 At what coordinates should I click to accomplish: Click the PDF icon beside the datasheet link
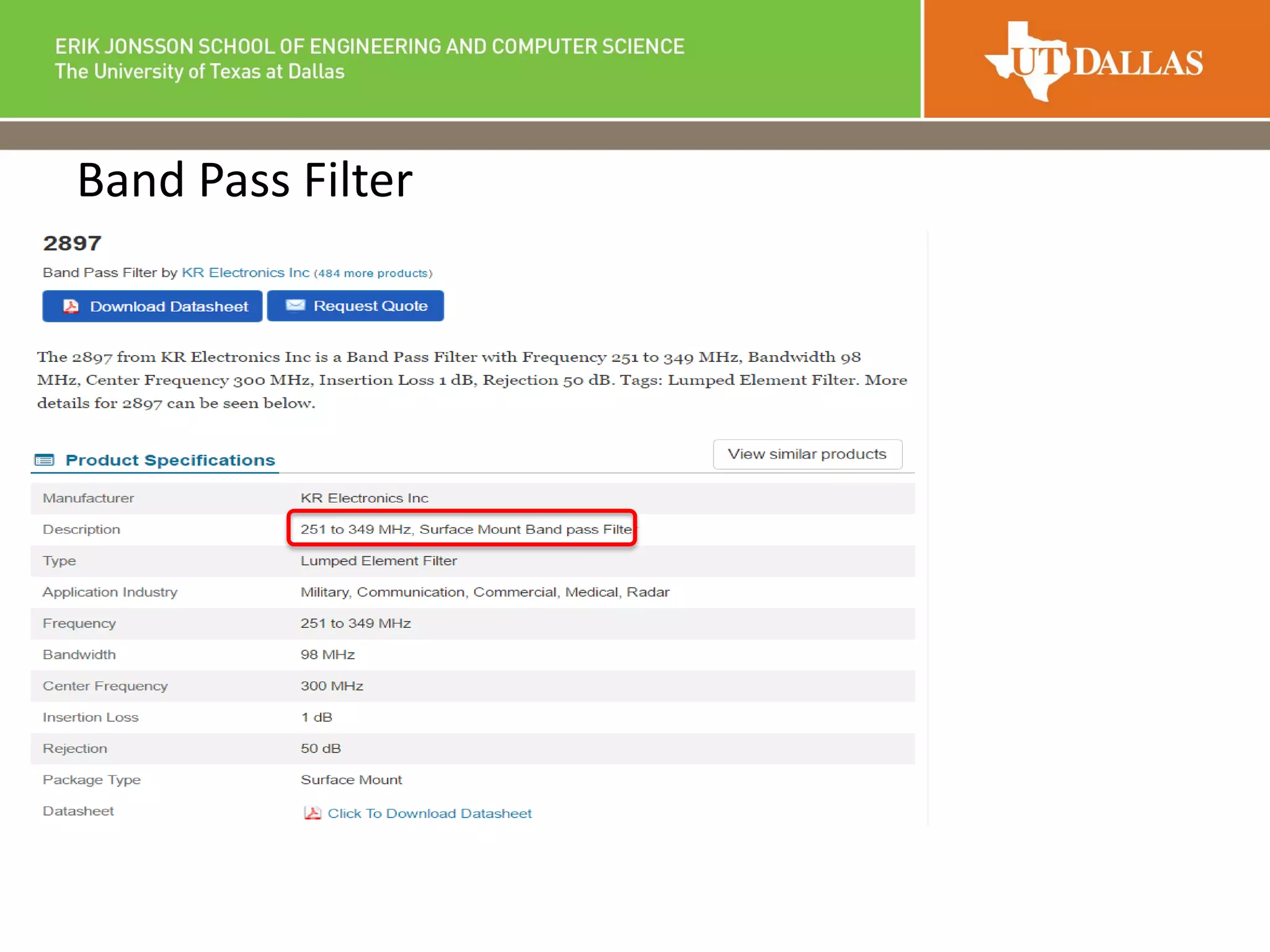313,813
